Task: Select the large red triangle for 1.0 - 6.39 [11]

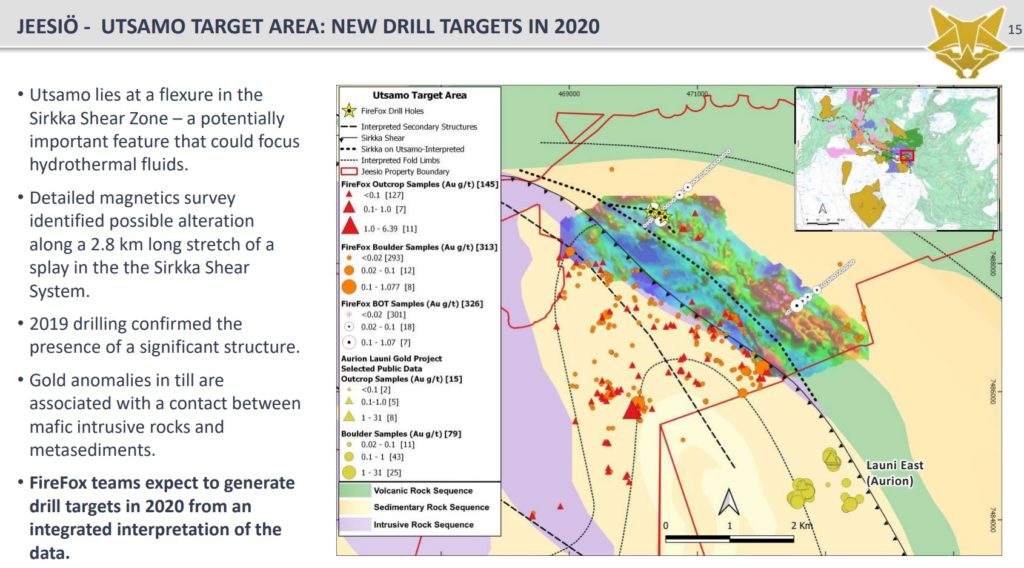Action: (350, 227)
